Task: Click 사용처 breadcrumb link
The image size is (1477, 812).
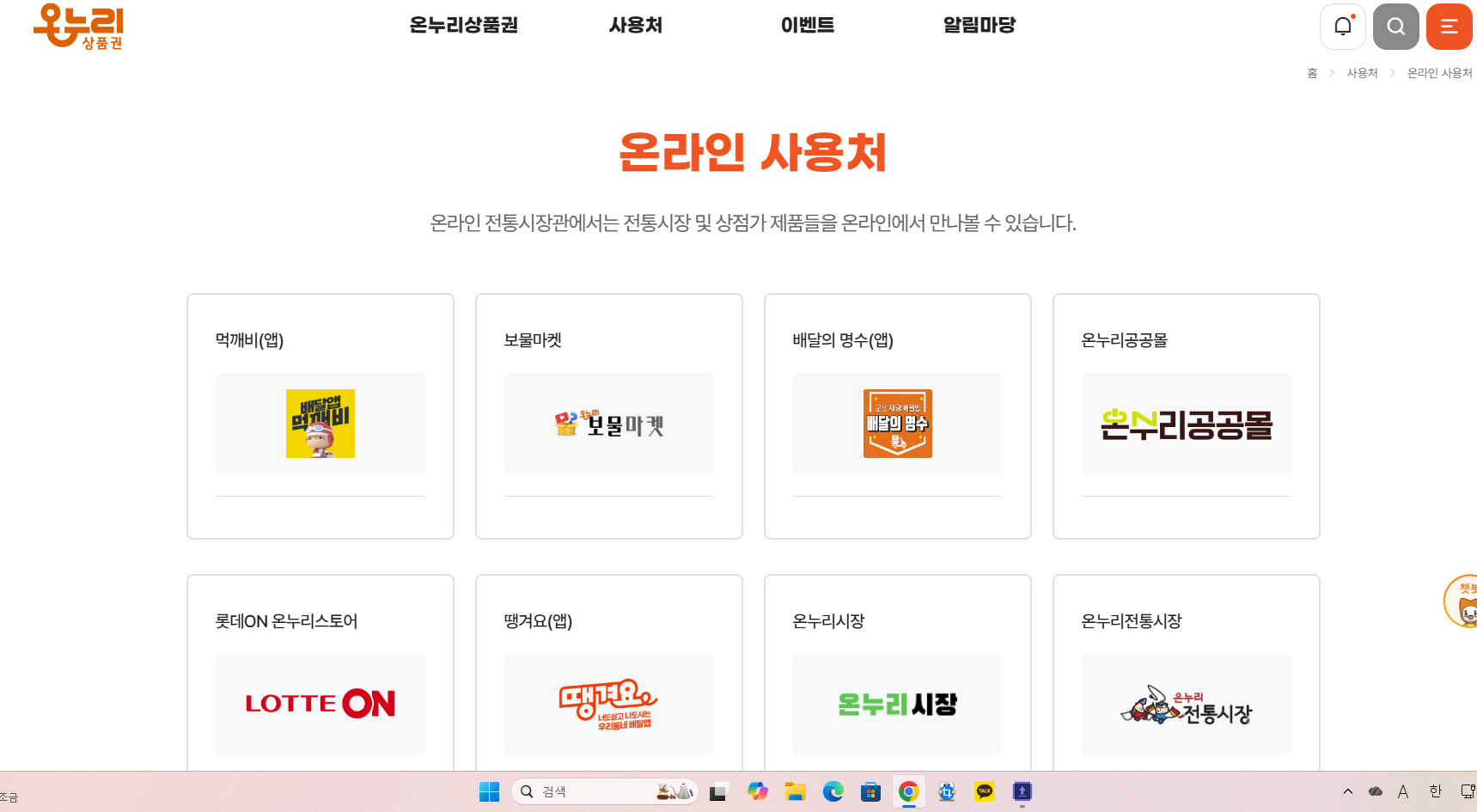Action: pyautogui.click(x=1362, y=73)
